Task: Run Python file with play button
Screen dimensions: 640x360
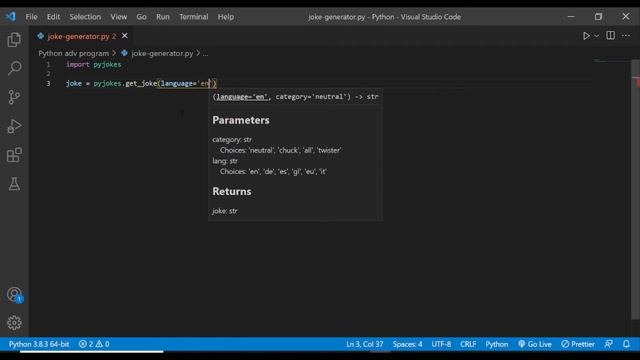Action: click(x=586, y=36)
